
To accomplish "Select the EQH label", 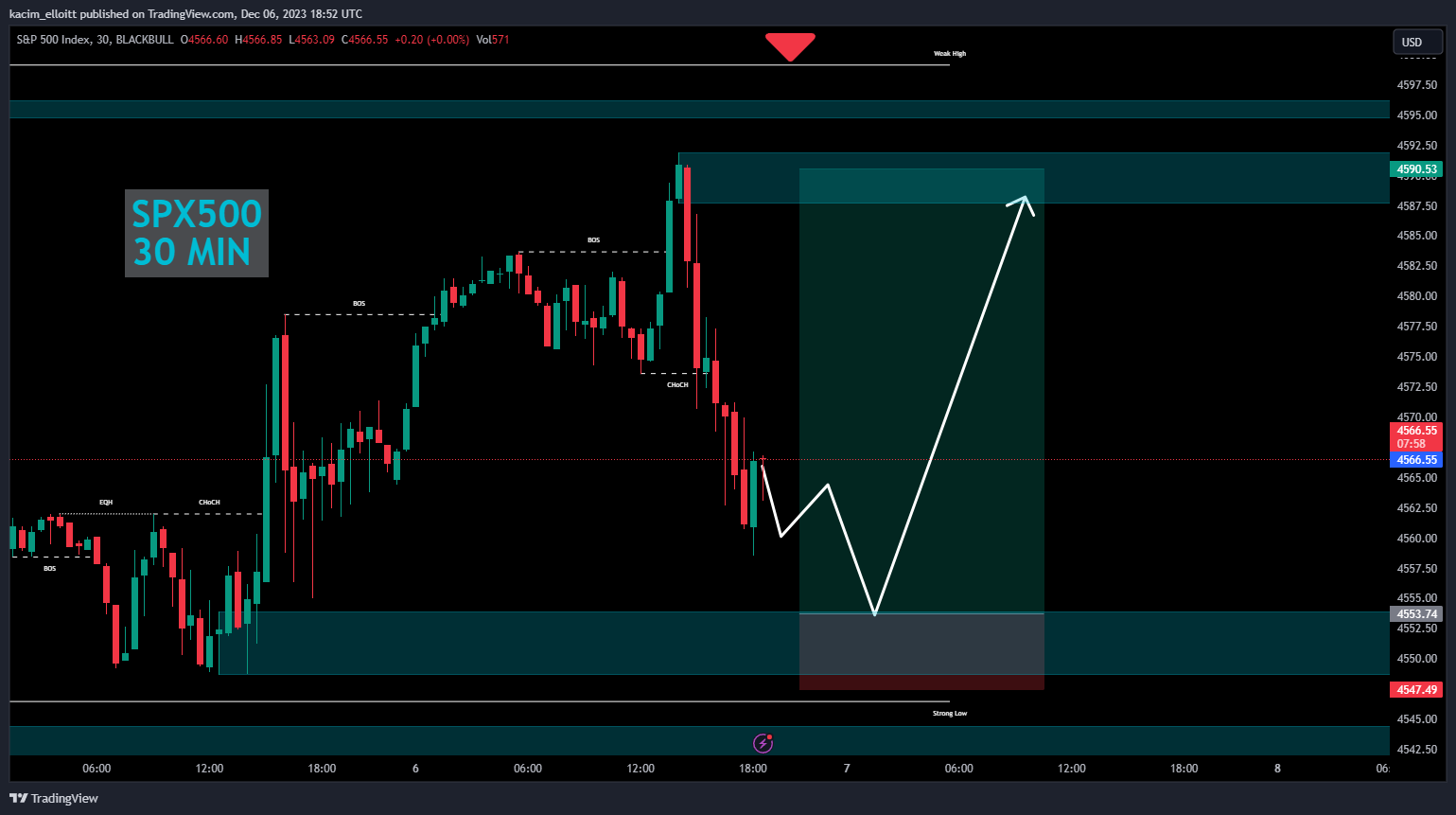I will pos(106,503).
